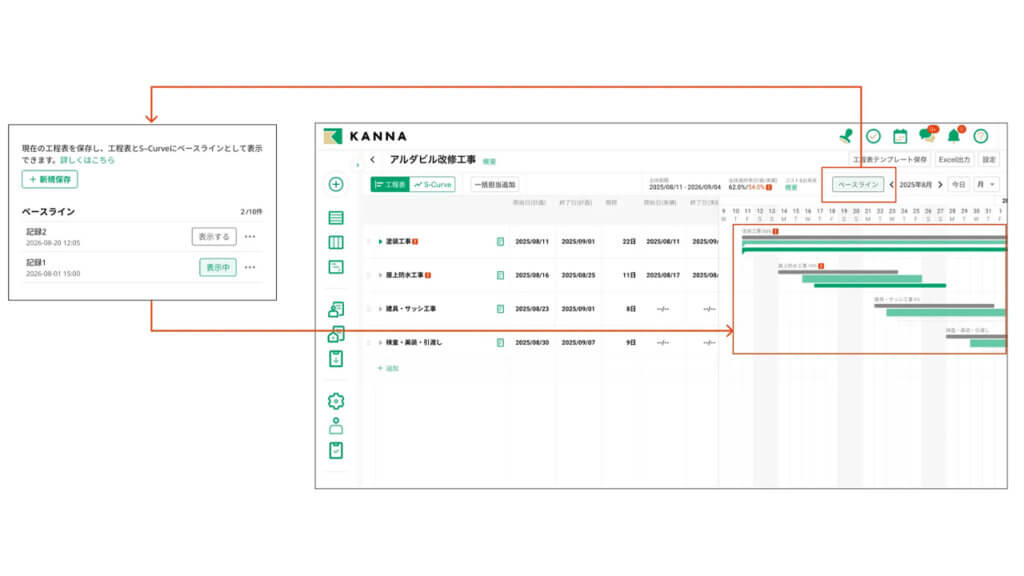Open the person profile sidebar icon
The height and width of the screenshot is (576, 1024).
pyautogui.click(x=336, y=426)
